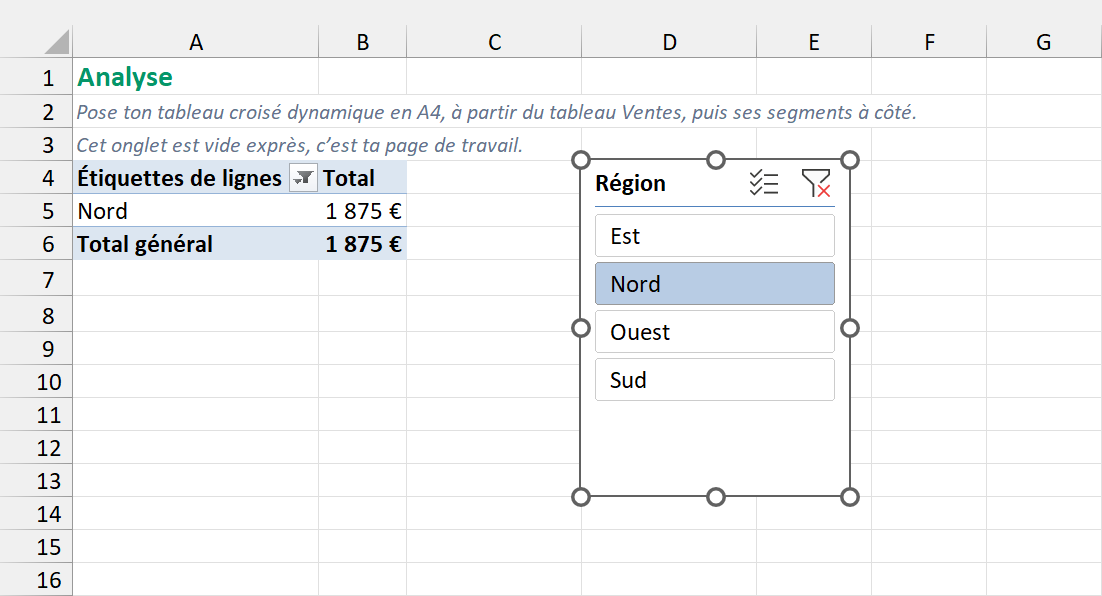Click the slicer's left-middle resize handle
The image size is (1102, 596).
pyautogui.click(x=581, y=328)
